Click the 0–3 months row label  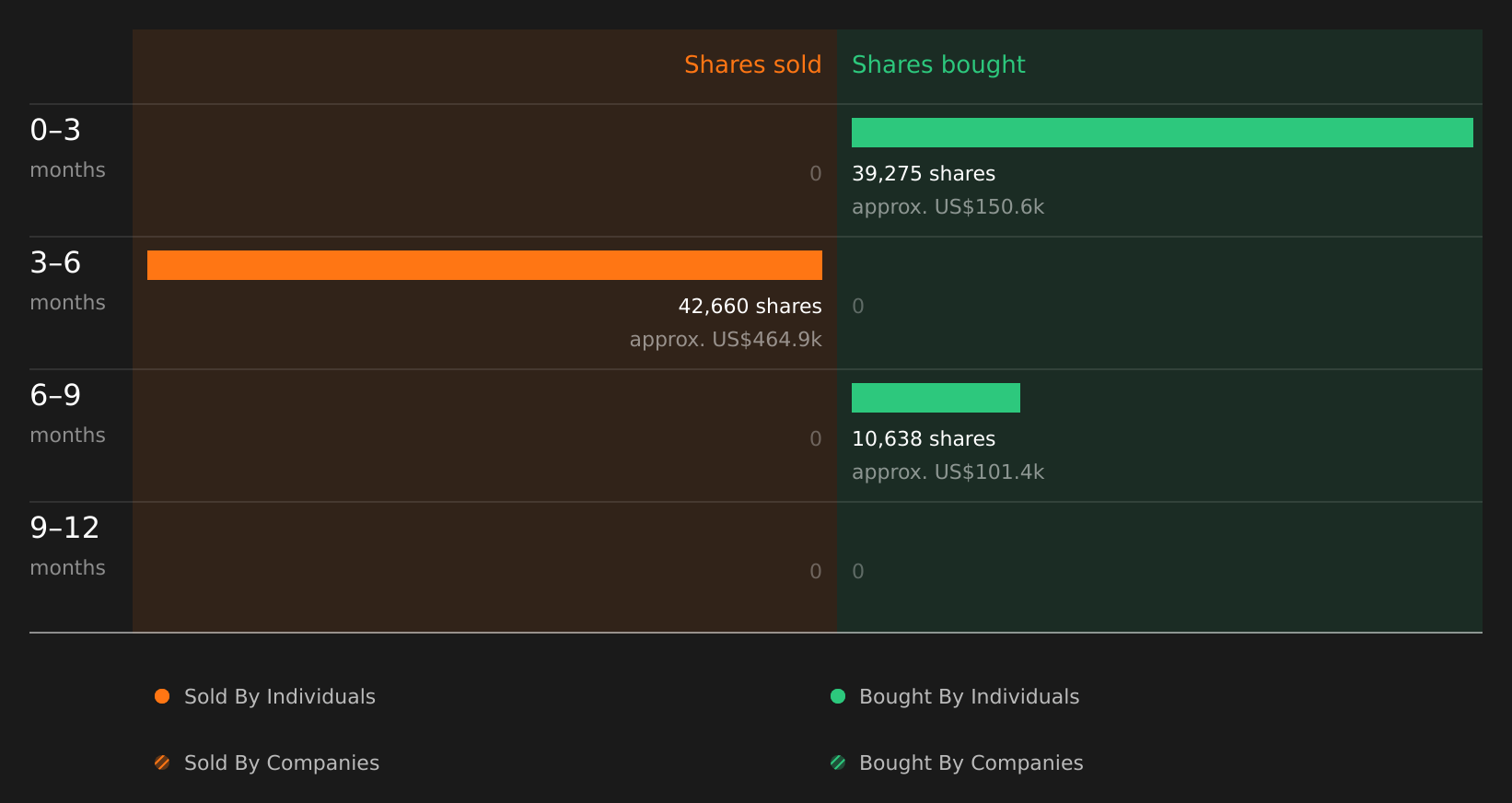(67, 148)
